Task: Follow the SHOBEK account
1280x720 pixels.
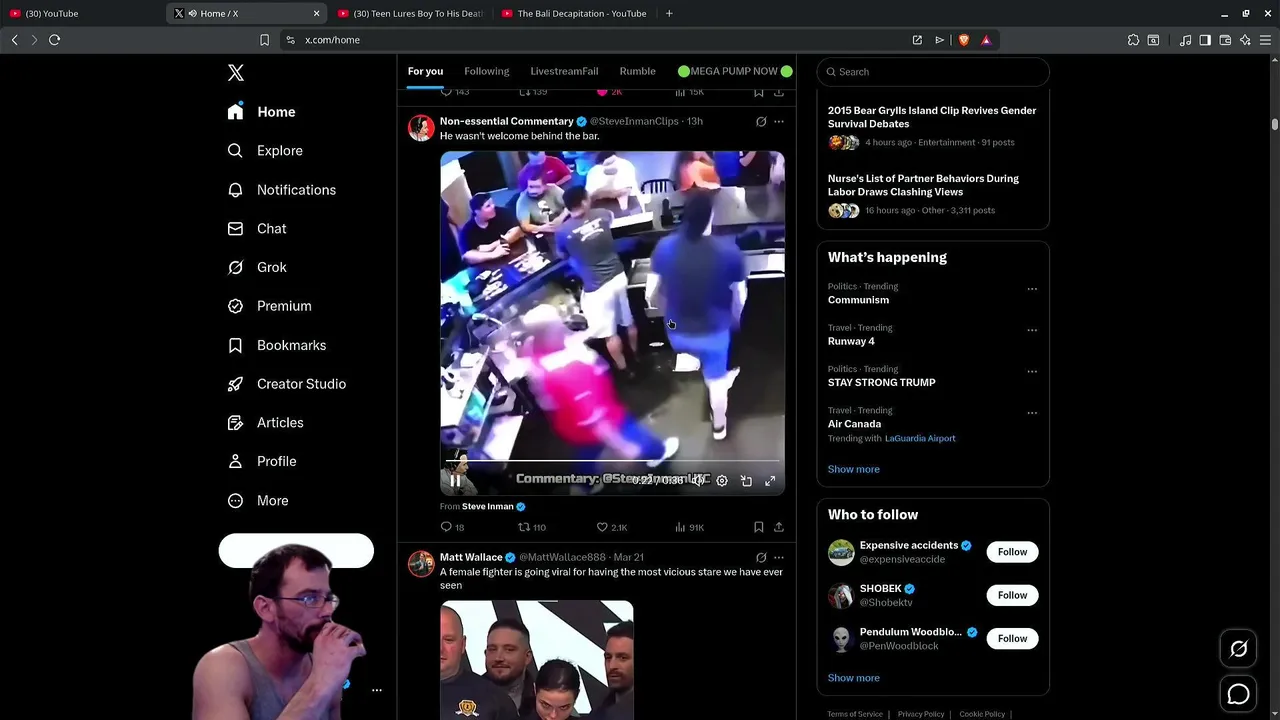Action: 1012,595
